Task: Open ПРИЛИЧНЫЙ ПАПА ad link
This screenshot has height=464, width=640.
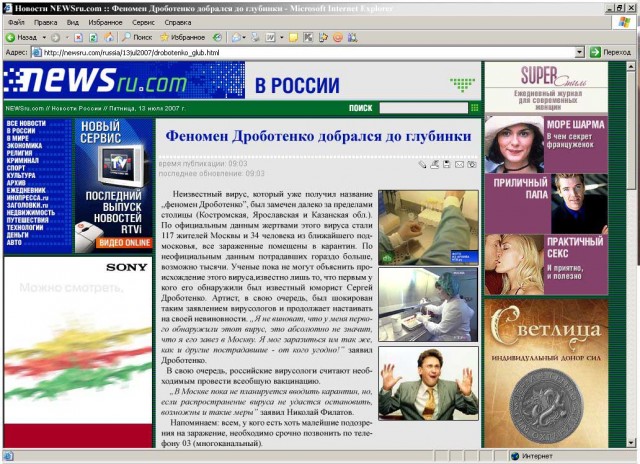Action: point(546,203)
